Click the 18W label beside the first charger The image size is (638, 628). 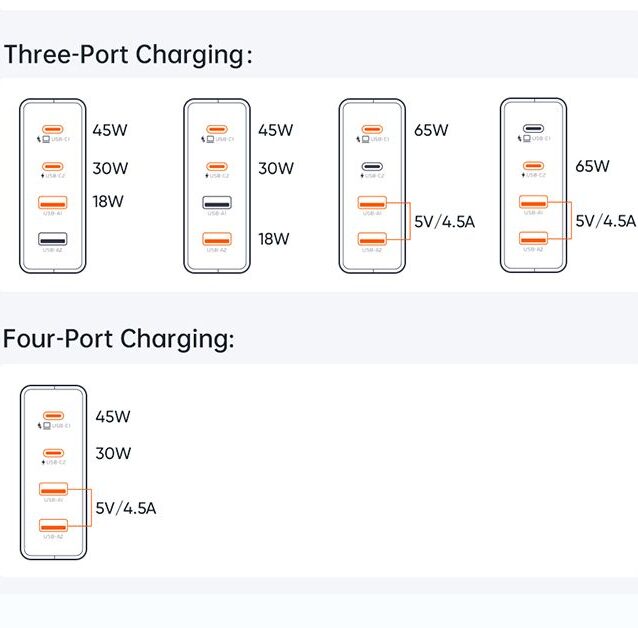click(x=108, y=201)
